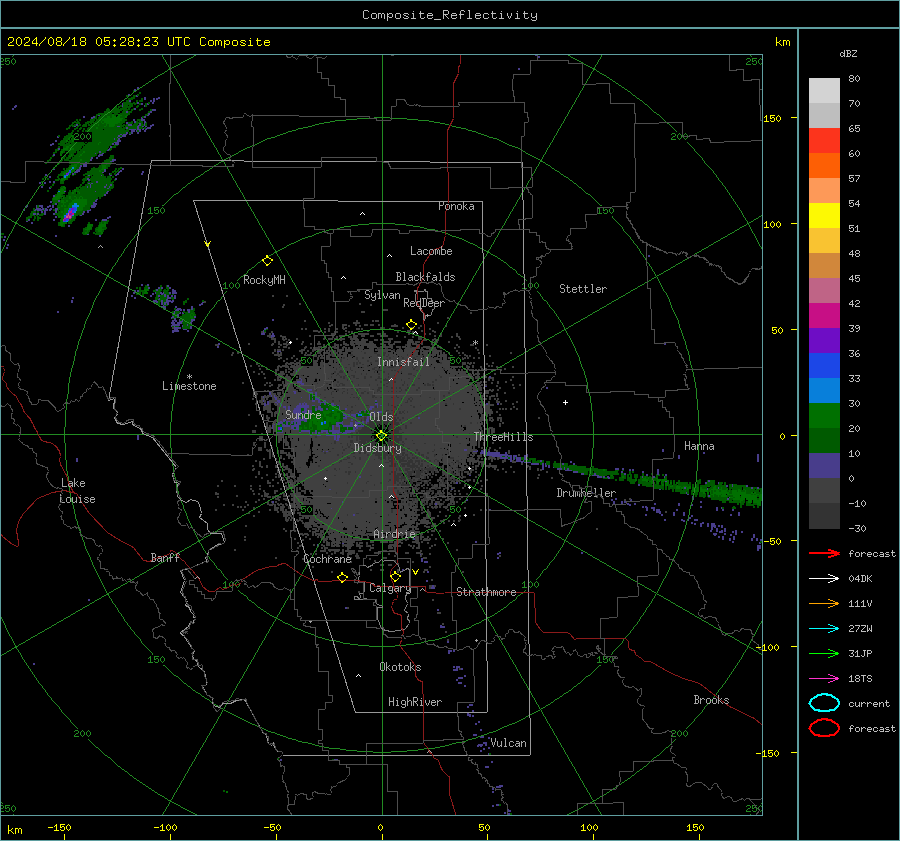900x841 pixels.
Task: Click the dBZ legend heading
Action: (x=848, y=53)
